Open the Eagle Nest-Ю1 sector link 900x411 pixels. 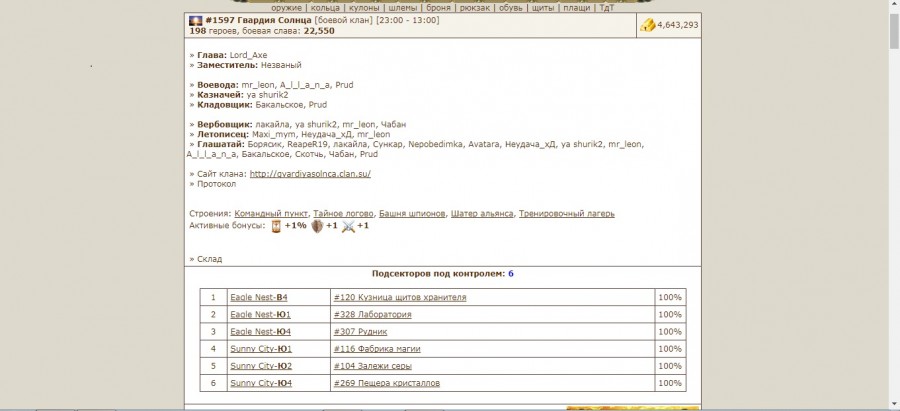click(x=261, y=315)
